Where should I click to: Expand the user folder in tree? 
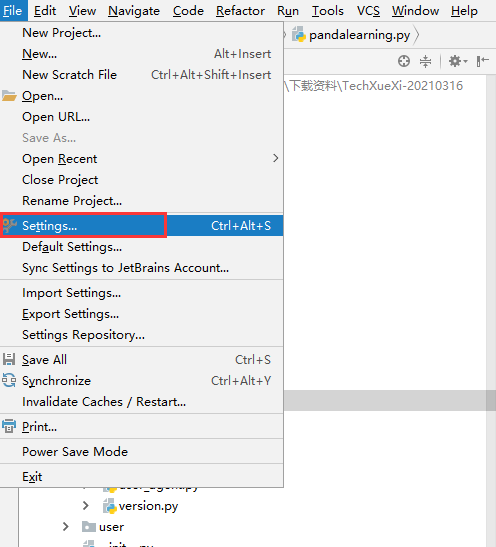65,526
